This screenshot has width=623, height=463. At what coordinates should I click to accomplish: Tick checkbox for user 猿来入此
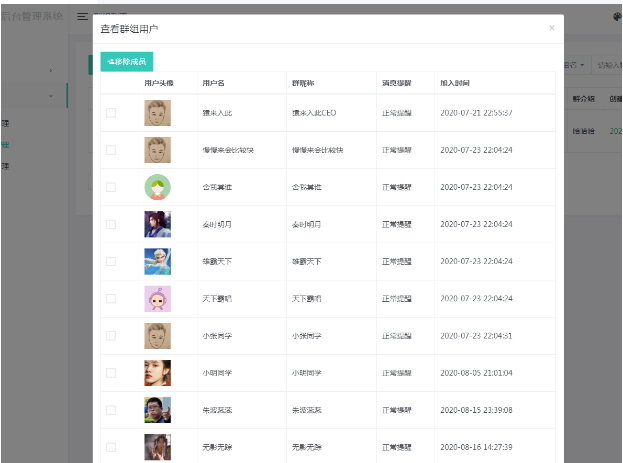pos(111,113)
